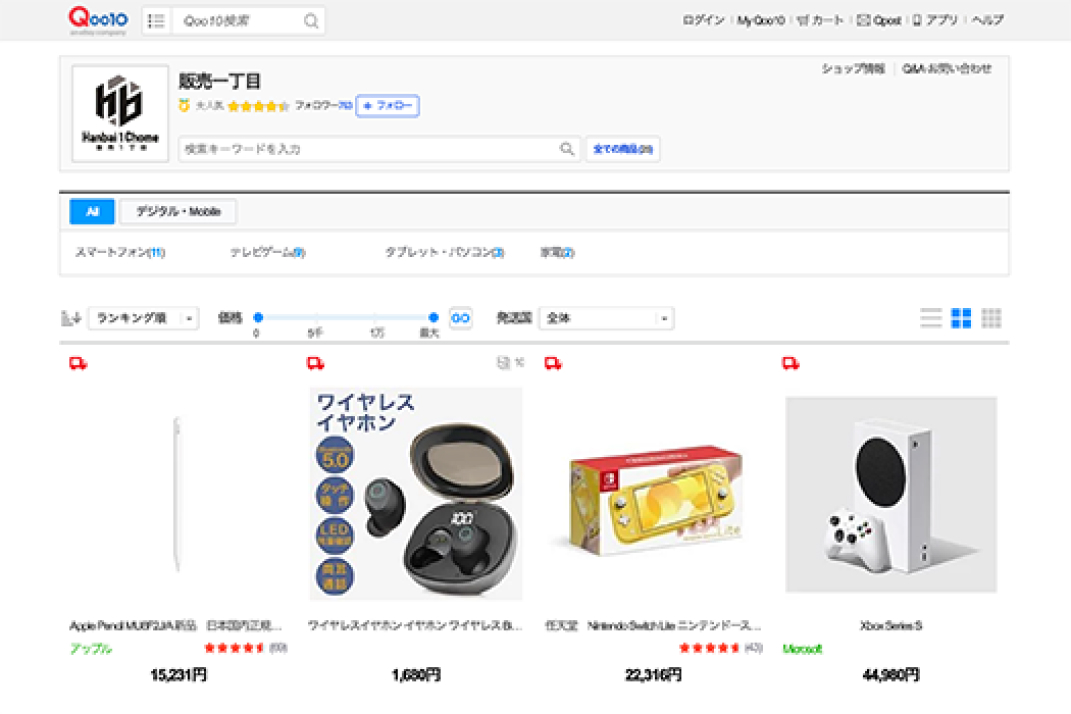This screenshot has height=714, width=1071.
Task: Open the Apple Pencil product title
Action: 176,626
